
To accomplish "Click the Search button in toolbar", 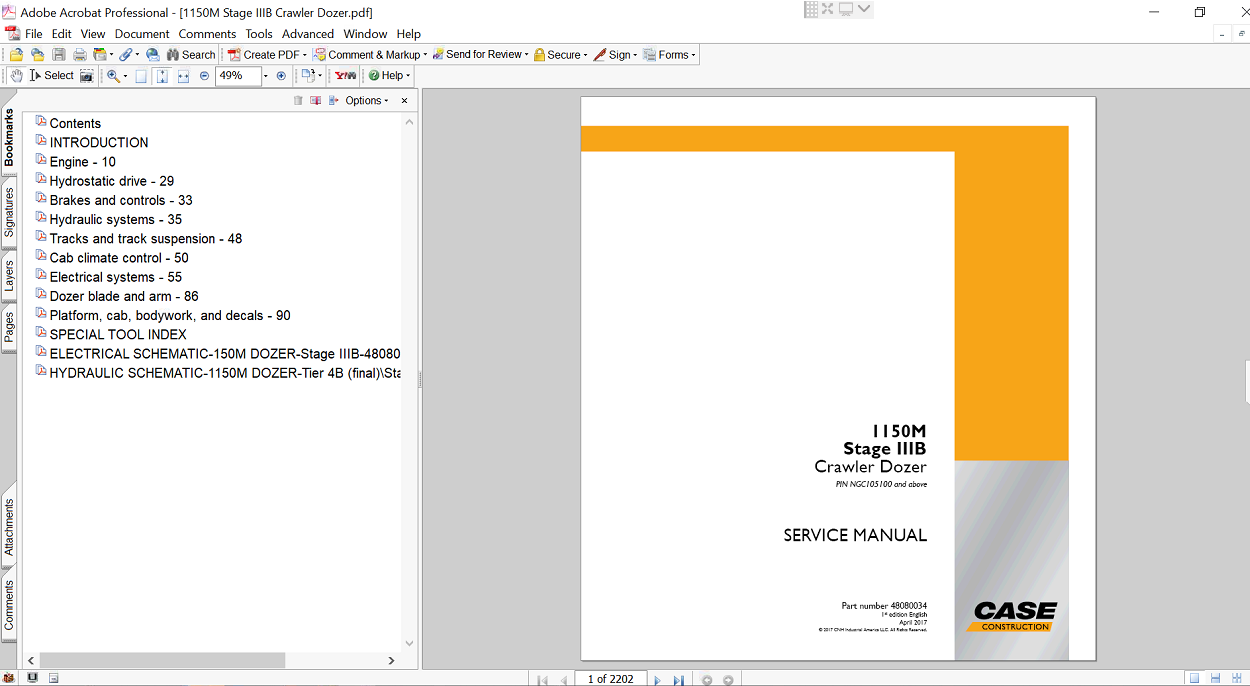I will click(190, 55).
